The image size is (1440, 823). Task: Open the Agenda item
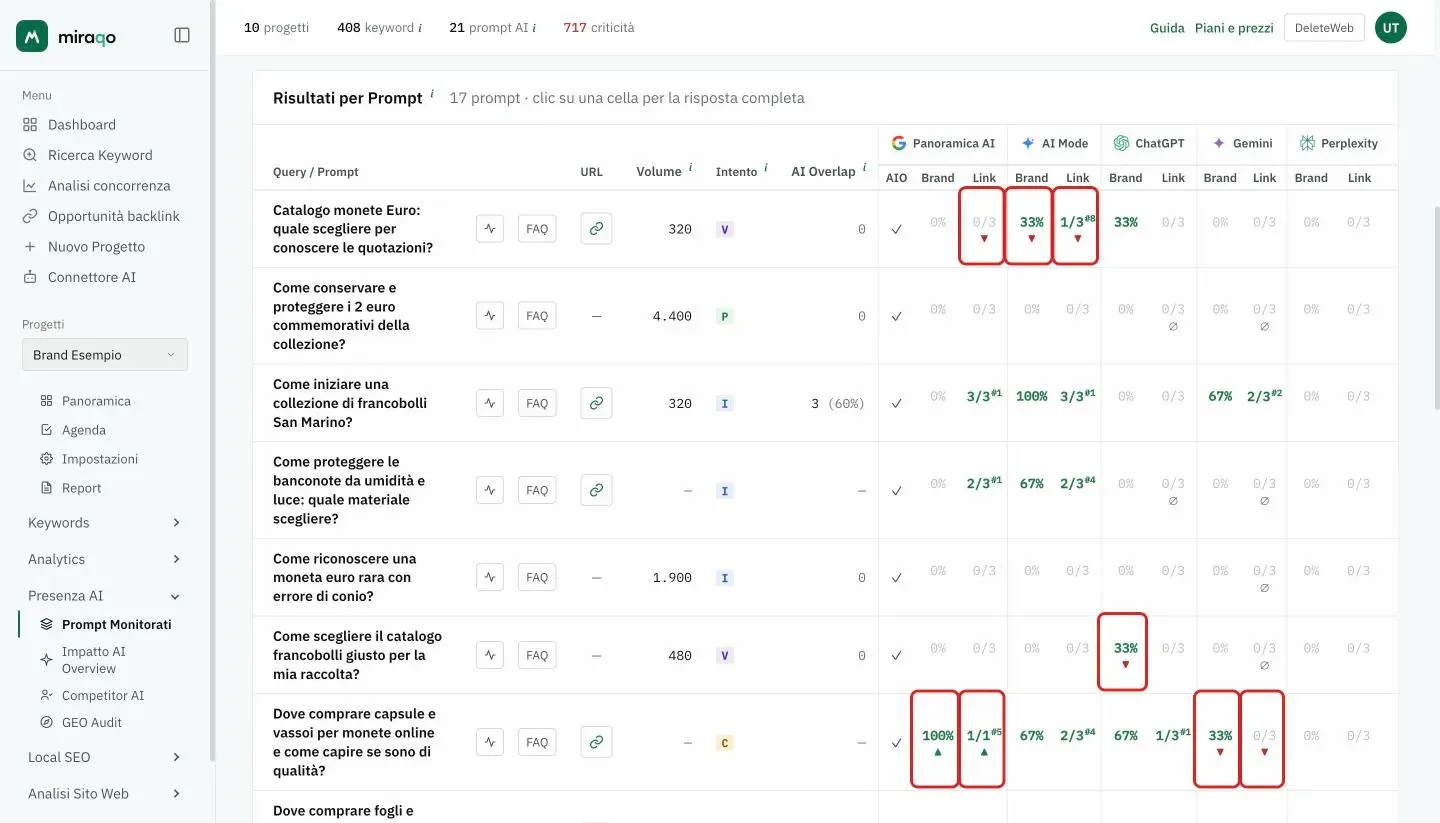tap(83, 430)
